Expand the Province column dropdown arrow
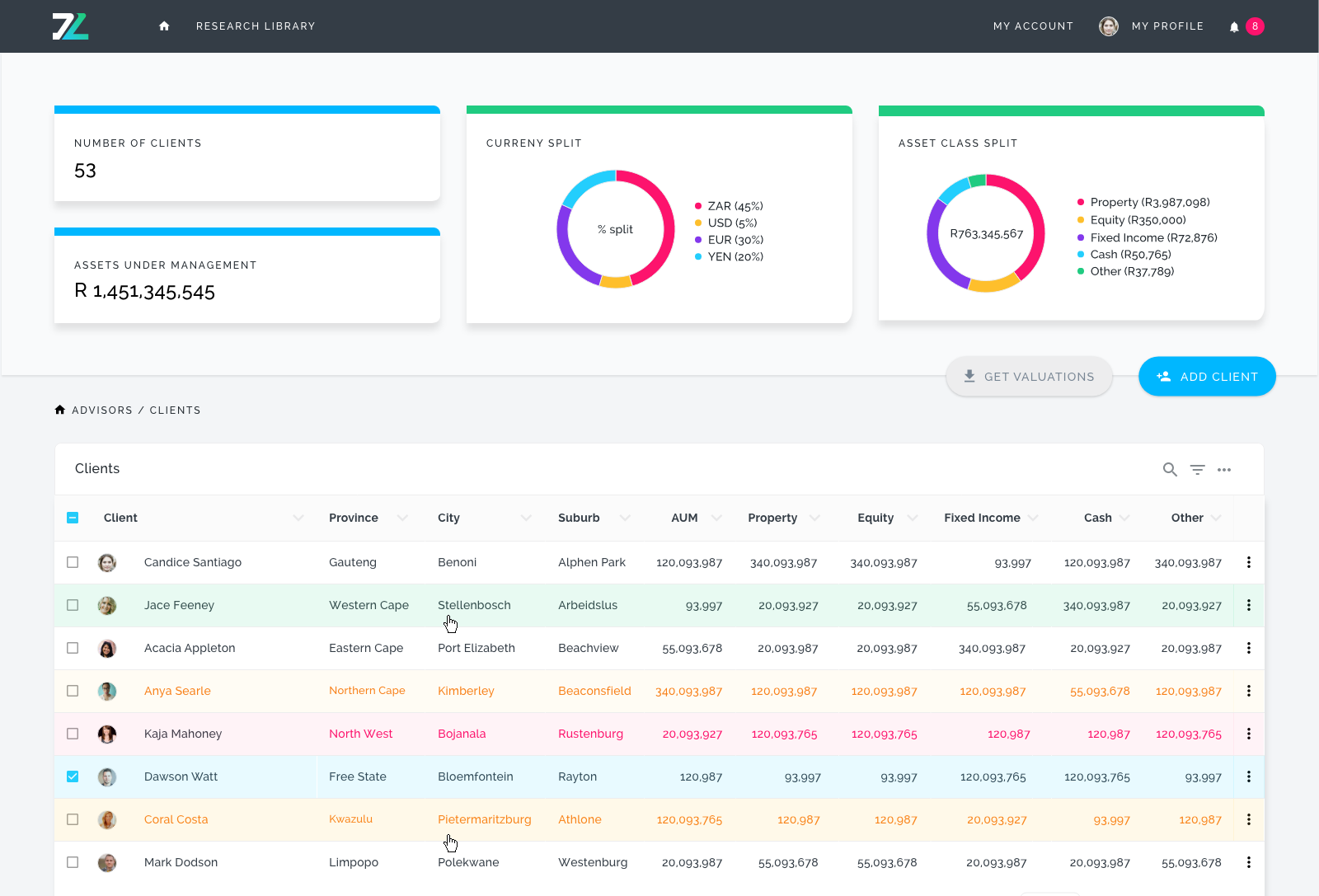 [x=402, y=518]
